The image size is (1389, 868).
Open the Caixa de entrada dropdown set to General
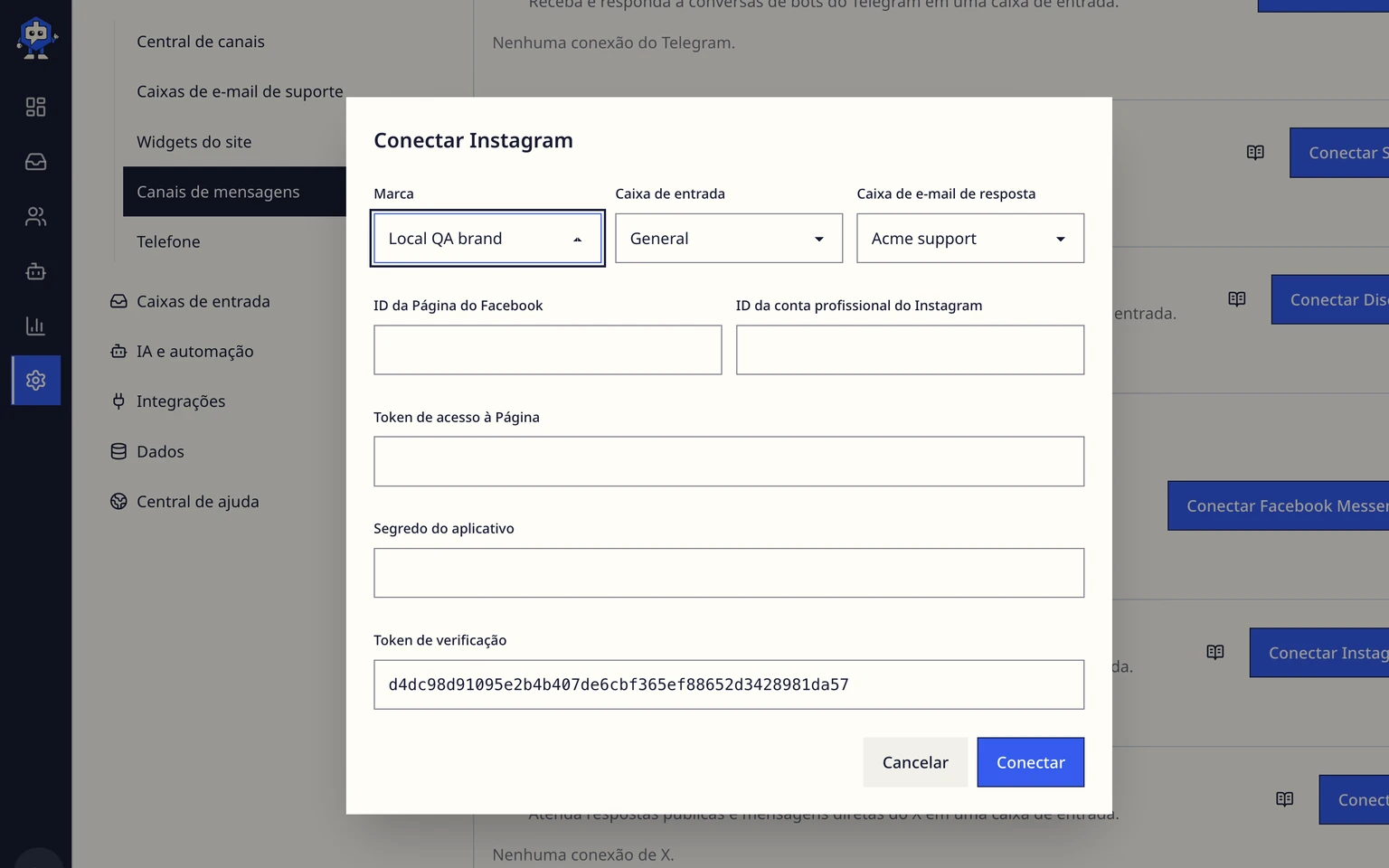tap(729, 239)
